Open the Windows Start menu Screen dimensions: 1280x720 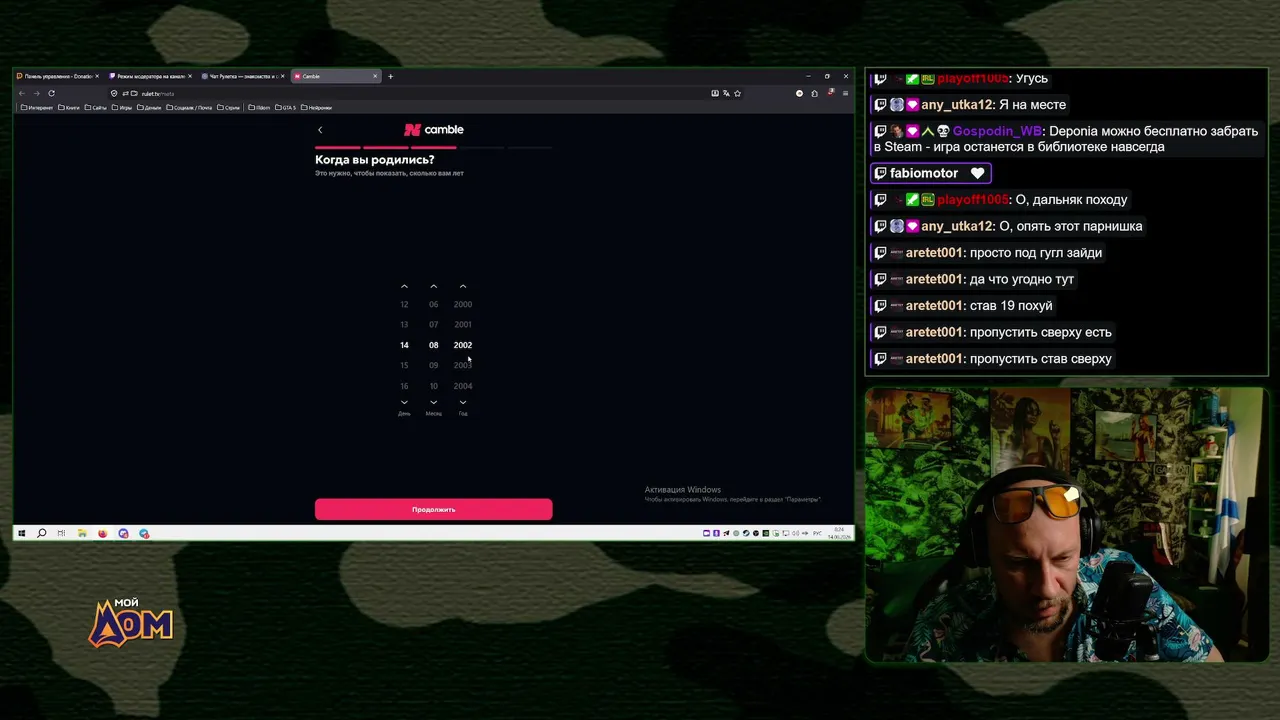point(21,533)
